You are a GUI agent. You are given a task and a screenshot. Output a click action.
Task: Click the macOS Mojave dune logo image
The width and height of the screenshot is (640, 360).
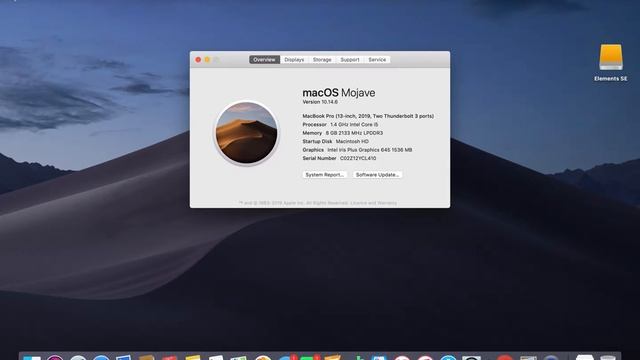click(247, 133)
